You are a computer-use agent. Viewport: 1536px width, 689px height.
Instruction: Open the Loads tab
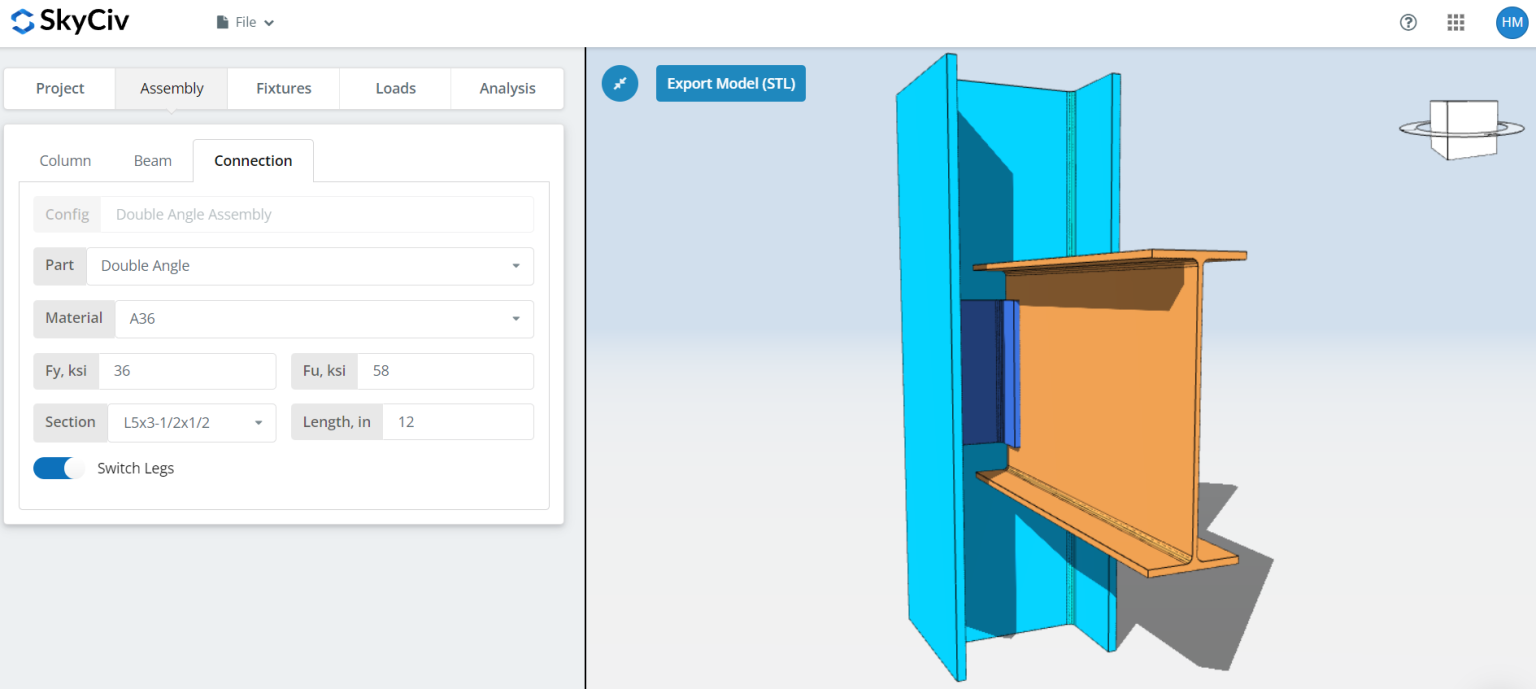(x=395, y=88)
